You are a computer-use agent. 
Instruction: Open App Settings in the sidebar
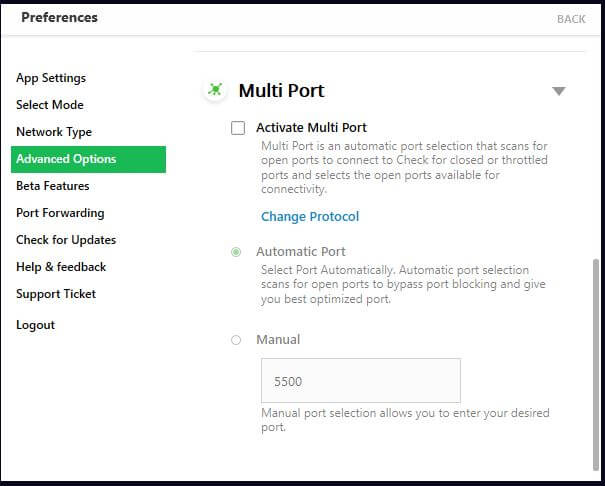[x=51, y=78]
